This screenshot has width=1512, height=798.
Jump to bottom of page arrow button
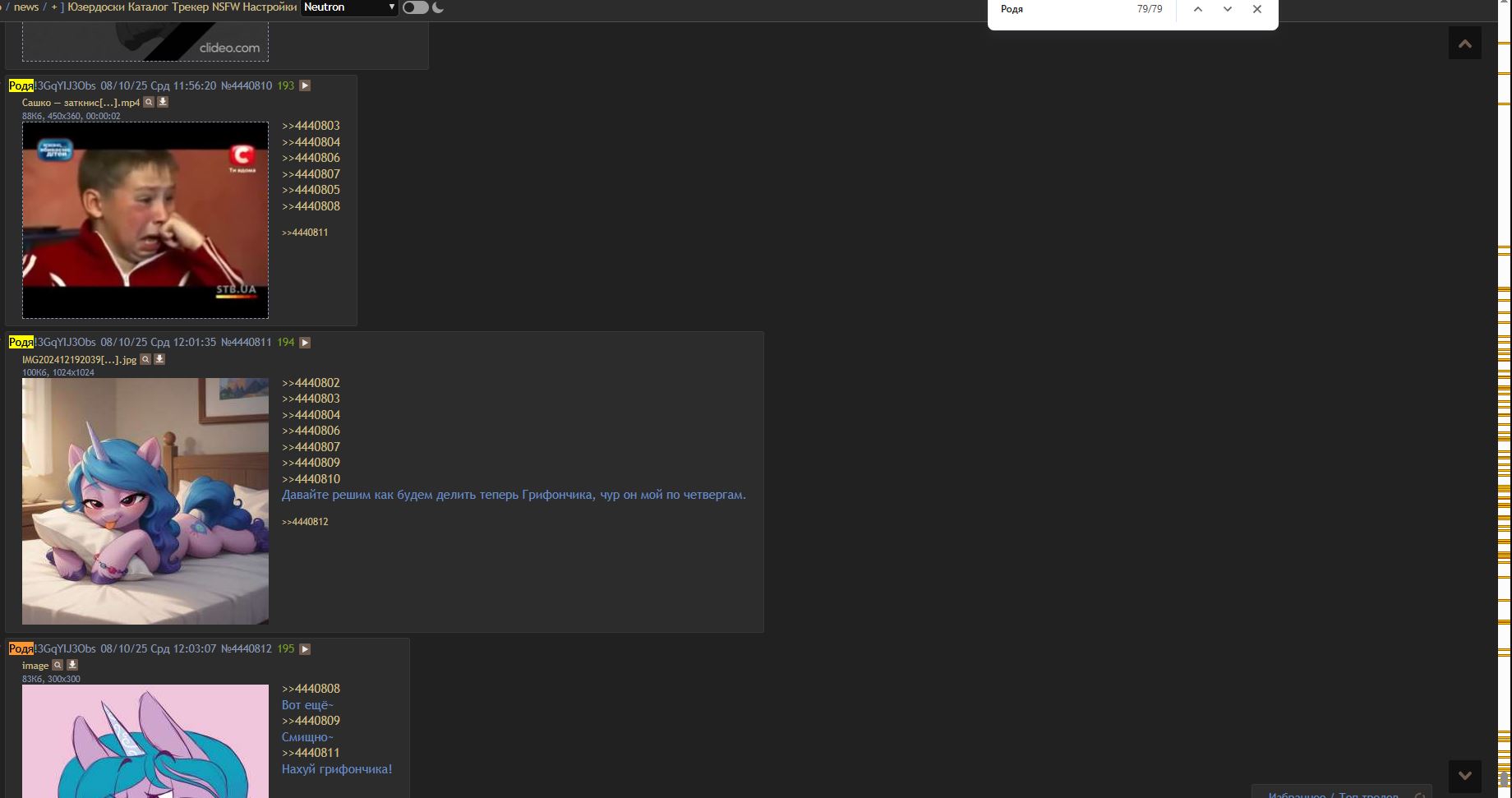[x=1465, y=776]
